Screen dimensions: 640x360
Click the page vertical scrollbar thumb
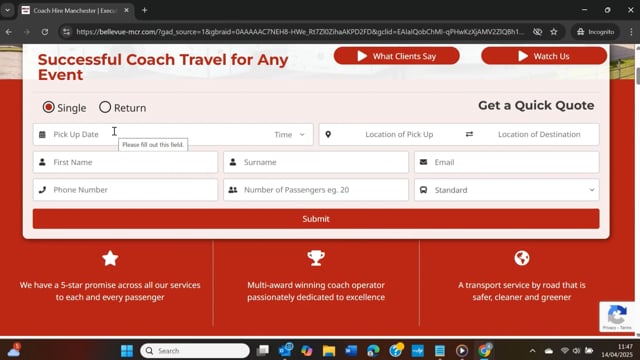pos(637,76)
